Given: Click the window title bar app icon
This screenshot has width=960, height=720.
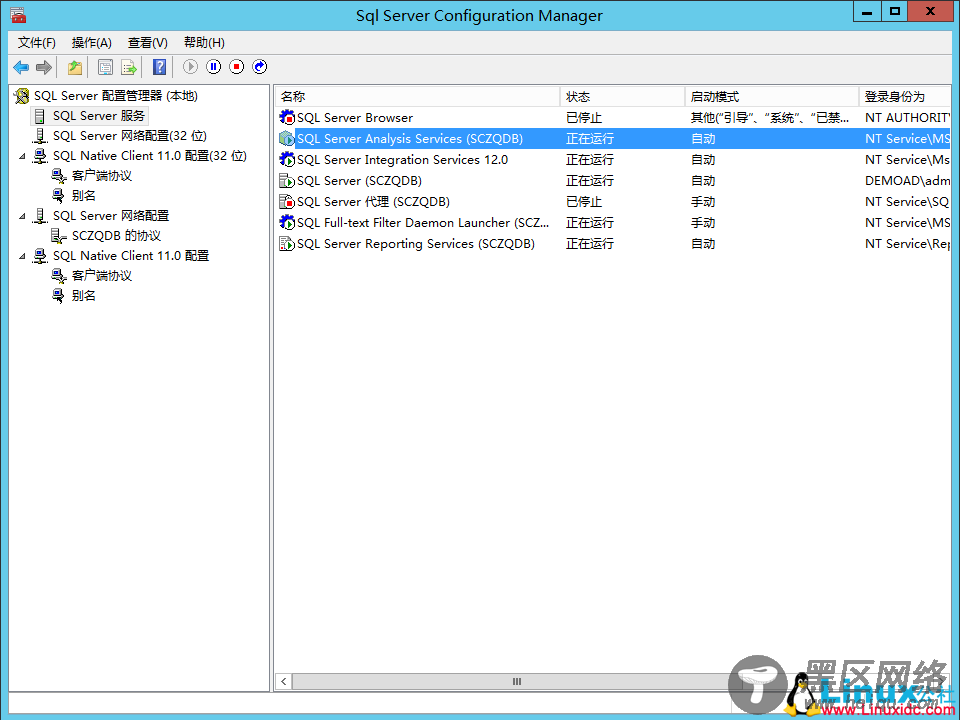Looking at the screenshot, I should (x=18, y=15).
